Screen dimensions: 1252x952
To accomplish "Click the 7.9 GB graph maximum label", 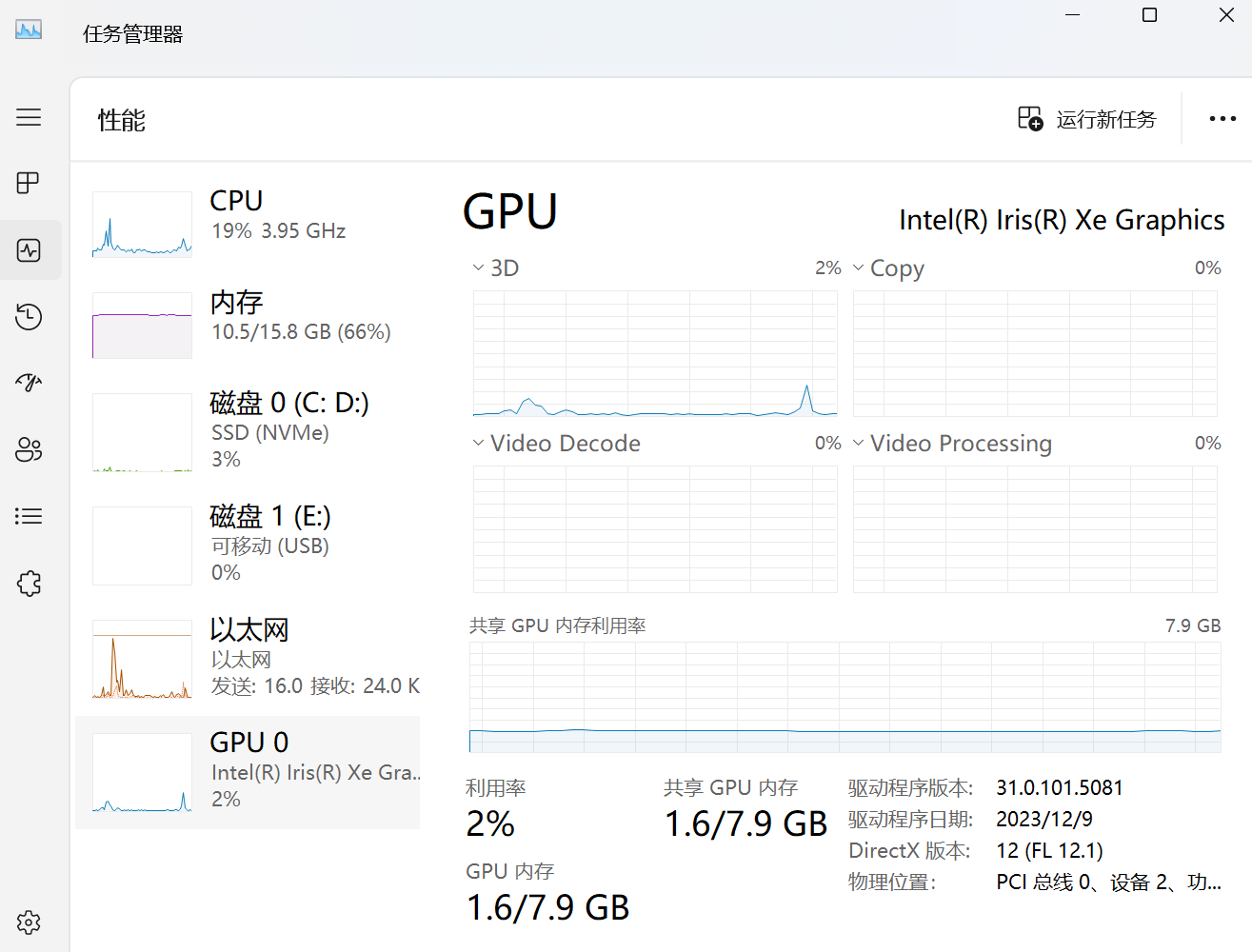I will (x=1193, y=625).
